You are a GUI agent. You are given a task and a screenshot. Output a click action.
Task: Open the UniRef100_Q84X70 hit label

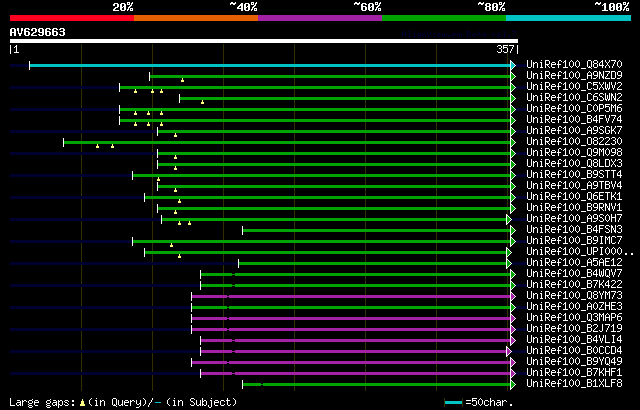574,64
